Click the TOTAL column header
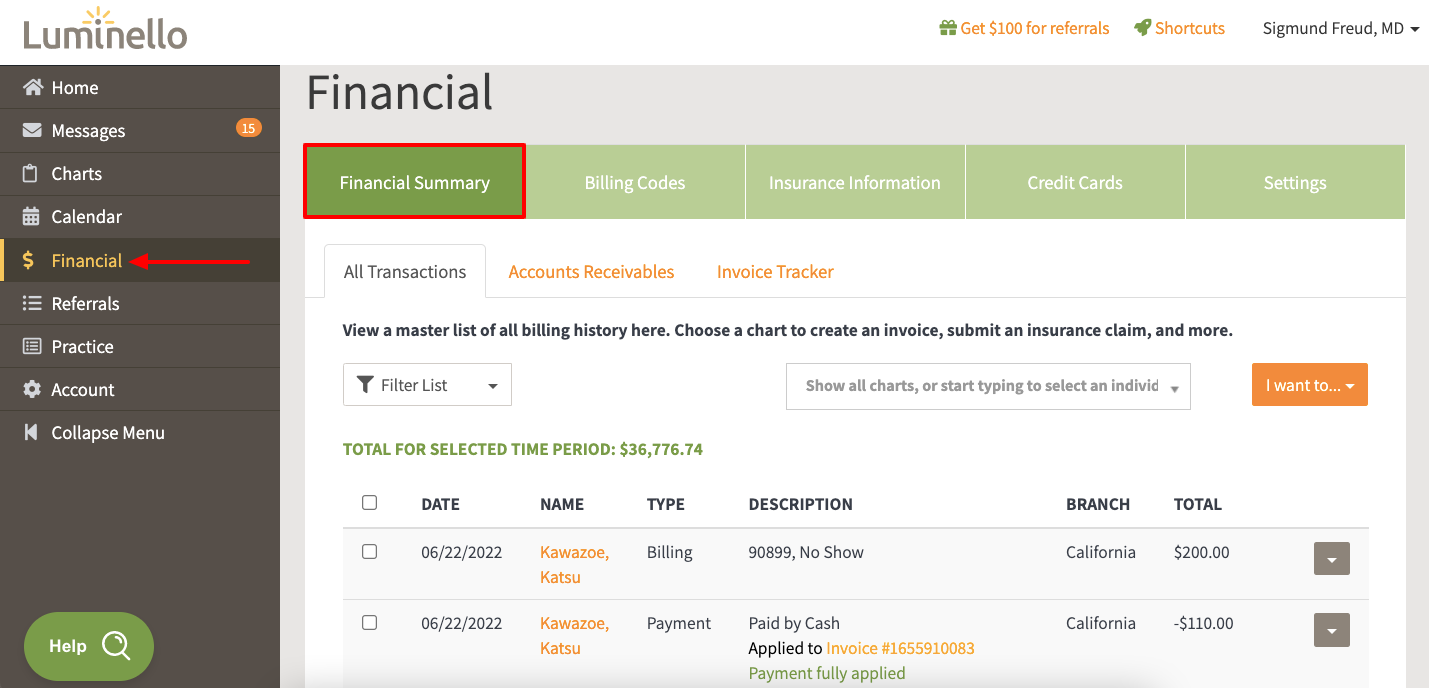 [1198, 504]
